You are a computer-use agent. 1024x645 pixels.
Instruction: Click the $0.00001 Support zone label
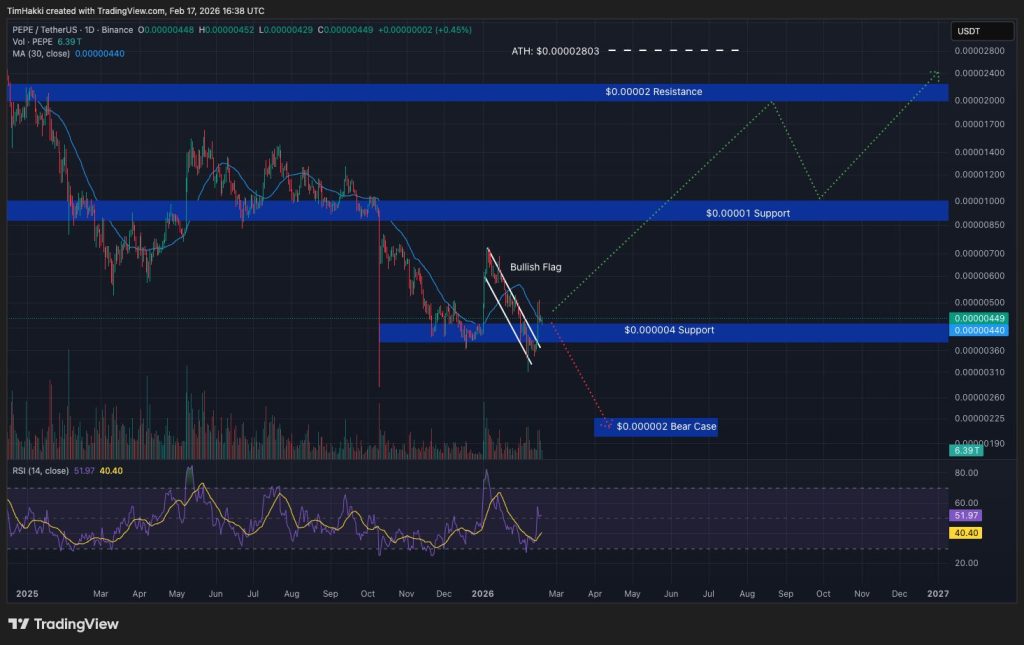tap(747, 213)
